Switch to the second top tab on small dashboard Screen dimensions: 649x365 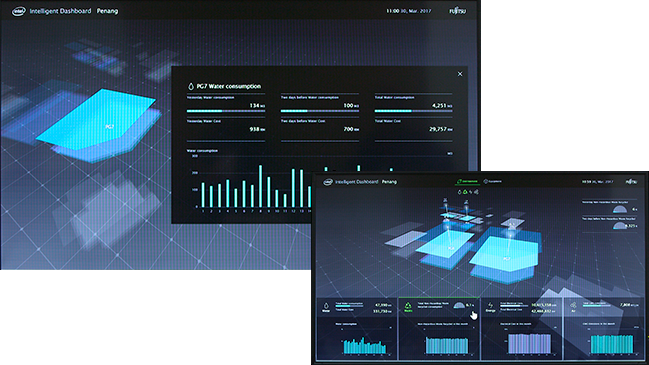click(x=493, y=181)
